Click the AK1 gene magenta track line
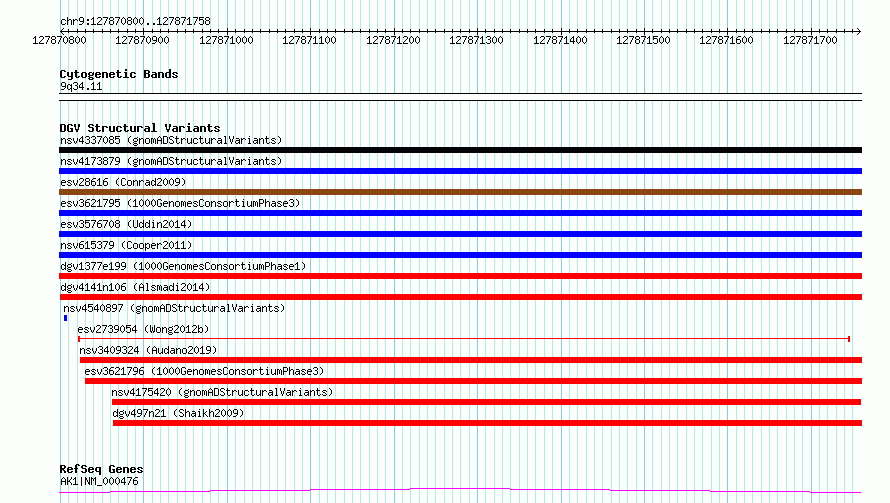This screenshot has width=890, height=503. [460, 491]
